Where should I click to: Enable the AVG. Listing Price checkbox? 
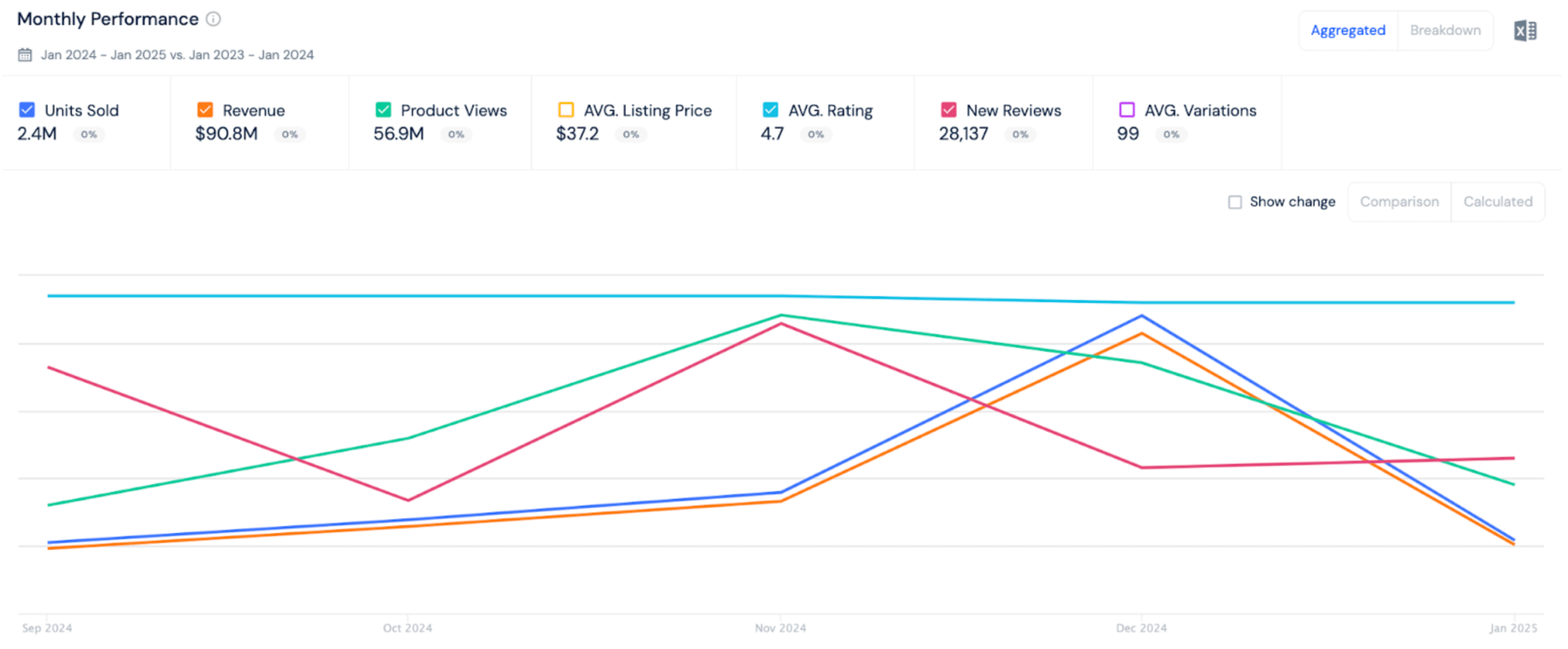566,110
